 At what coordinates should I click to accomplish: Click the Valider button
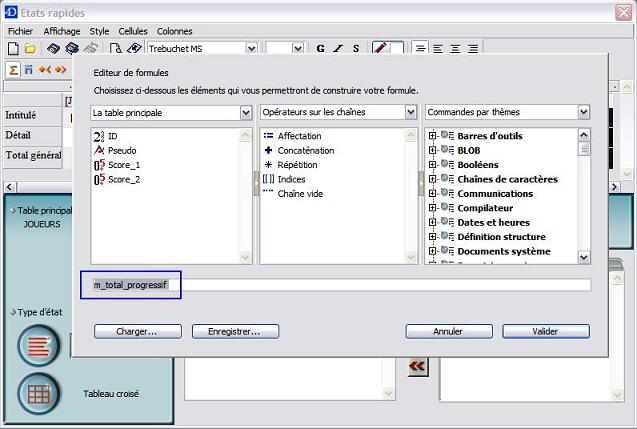(x=545, y=331)
